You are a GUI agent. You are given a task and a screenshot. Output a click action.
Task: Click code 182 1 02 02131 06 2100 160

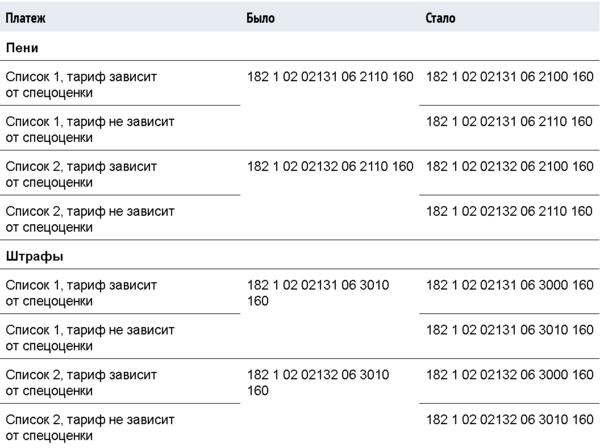coord(509,76)
